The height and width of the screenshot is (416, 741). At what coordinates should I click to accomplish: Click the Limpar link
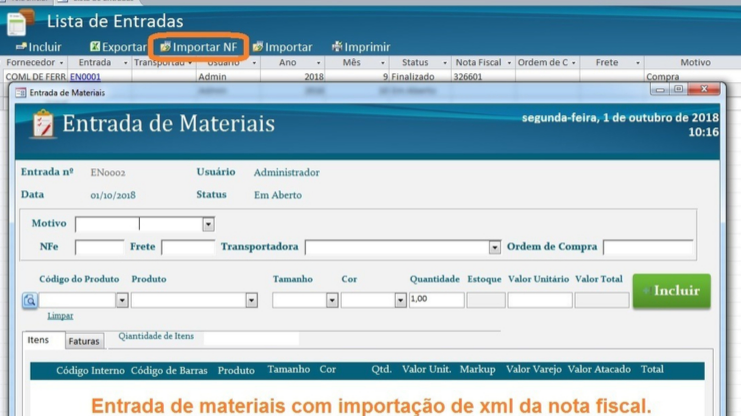(60, 316)
